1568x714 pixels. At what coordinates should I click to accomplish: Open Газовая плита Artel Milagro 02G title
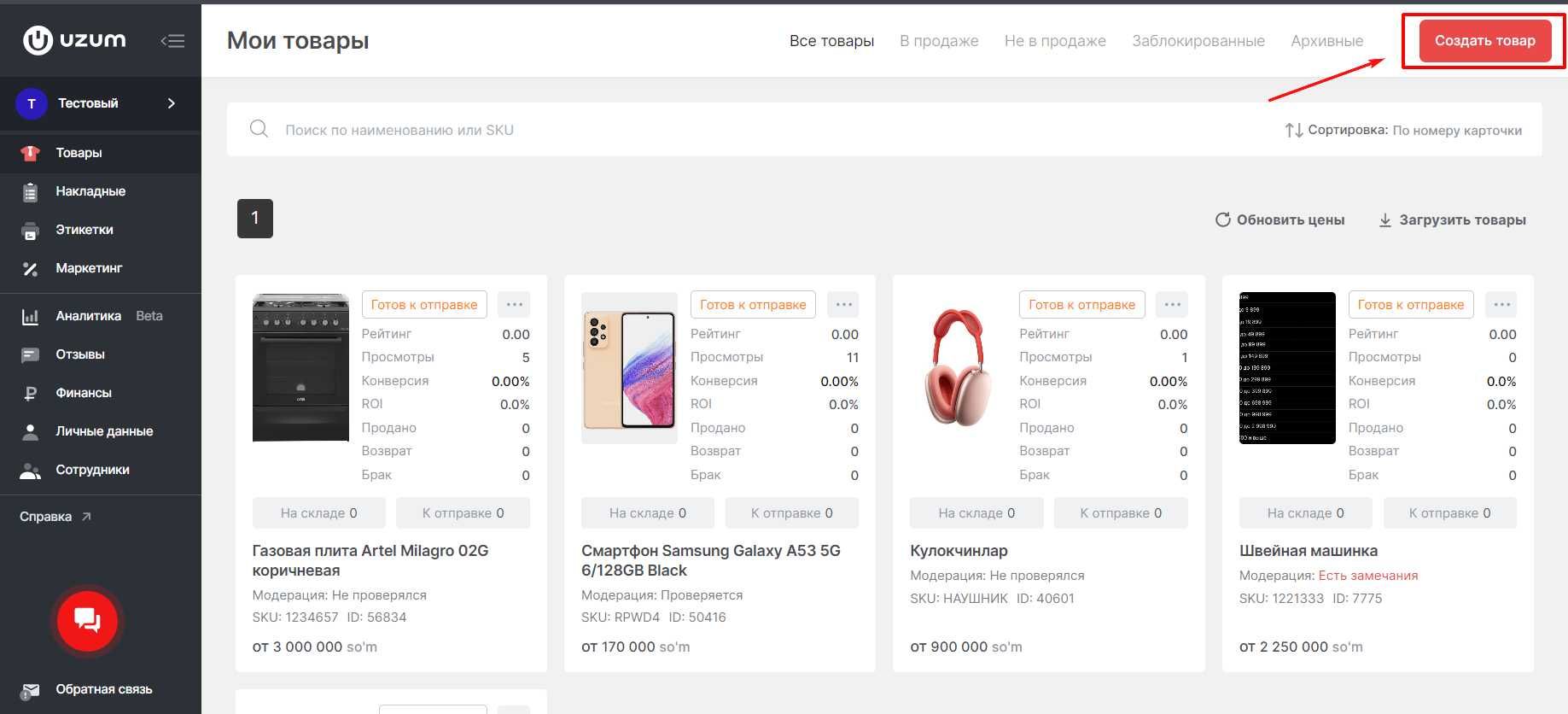pos(370,560)
